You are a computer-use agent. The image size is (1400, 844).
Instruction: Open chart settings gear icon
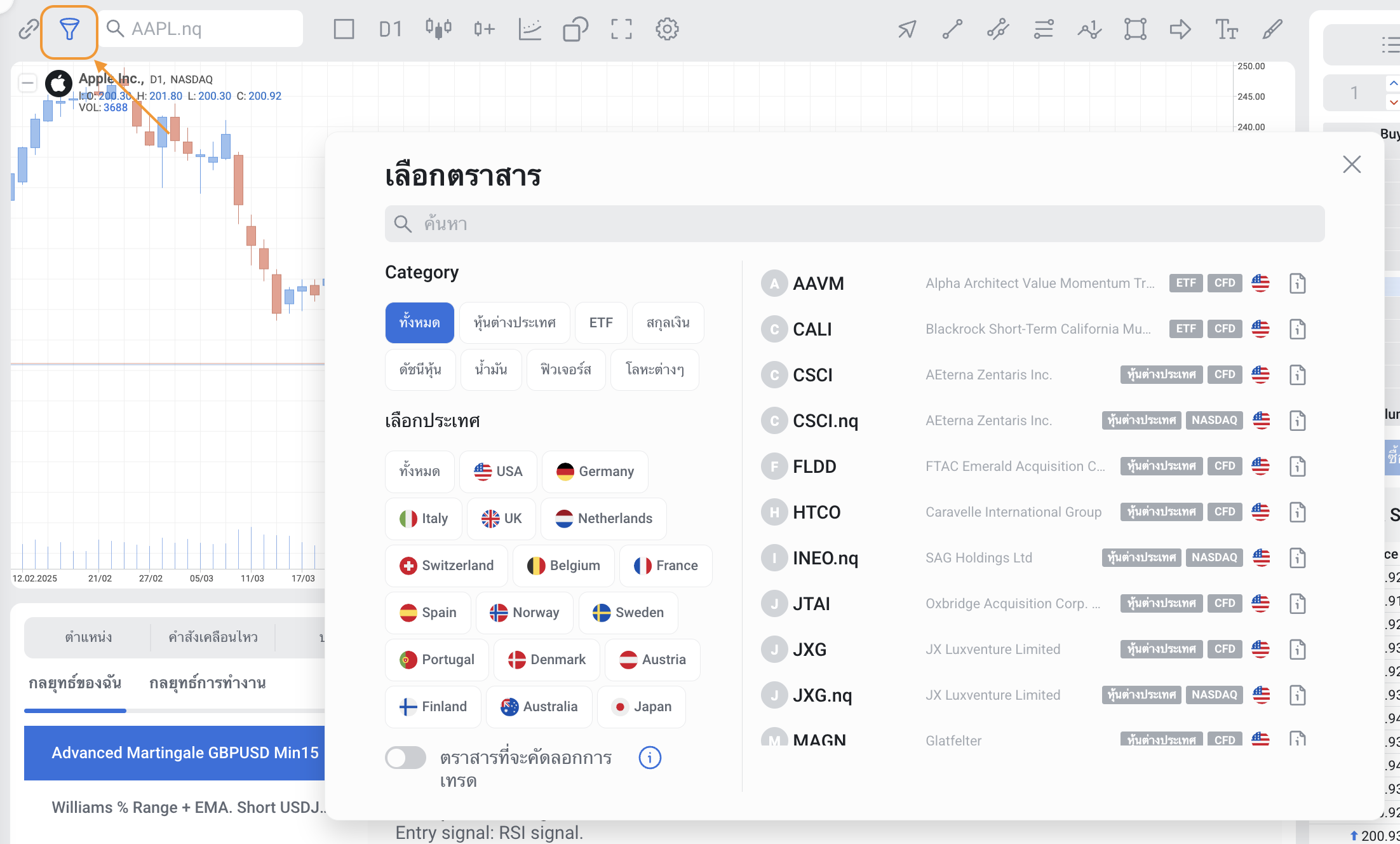tap(667, 29)
